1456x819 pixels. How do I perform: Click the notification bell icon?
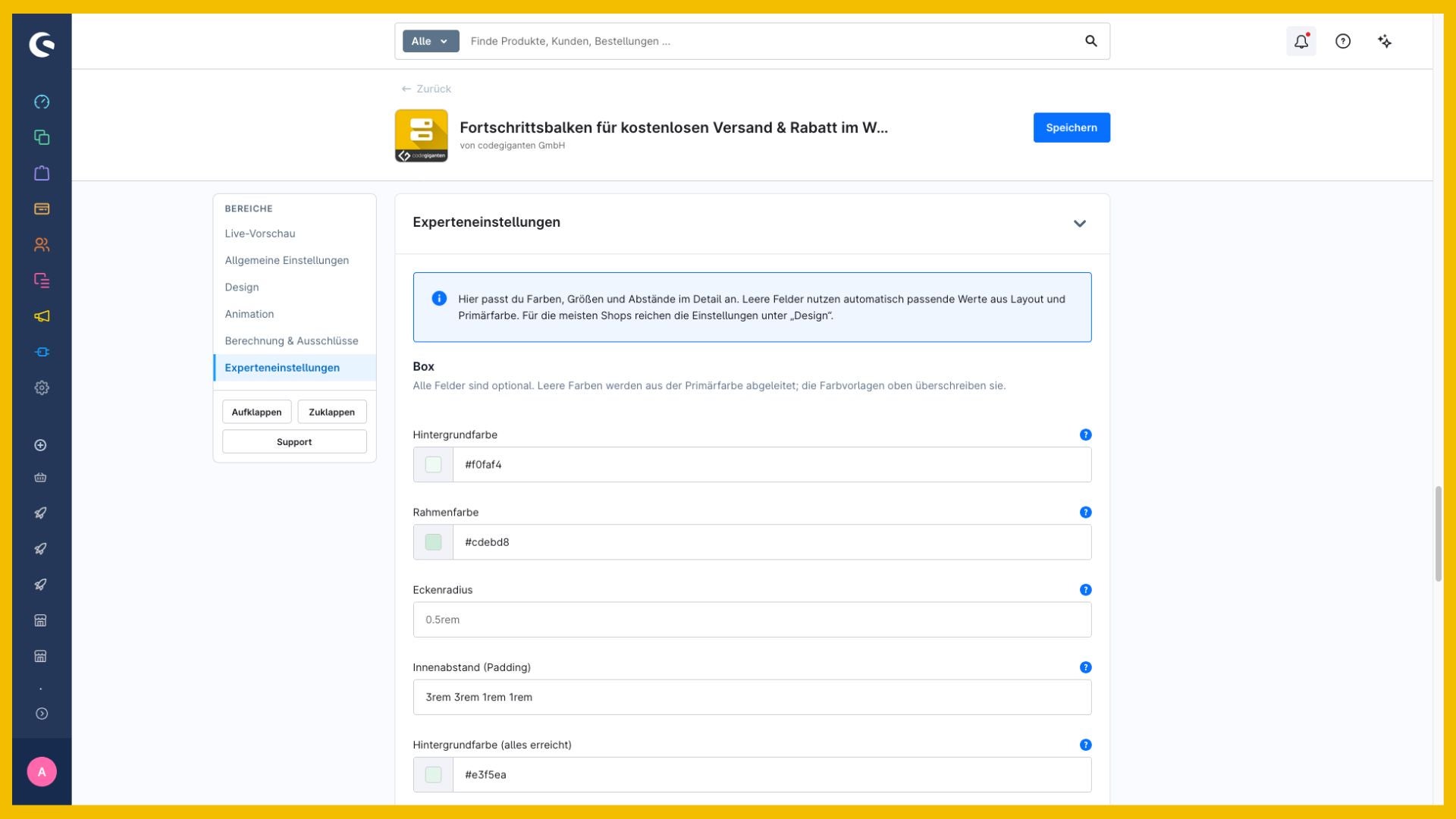[x=1301, y=41]
